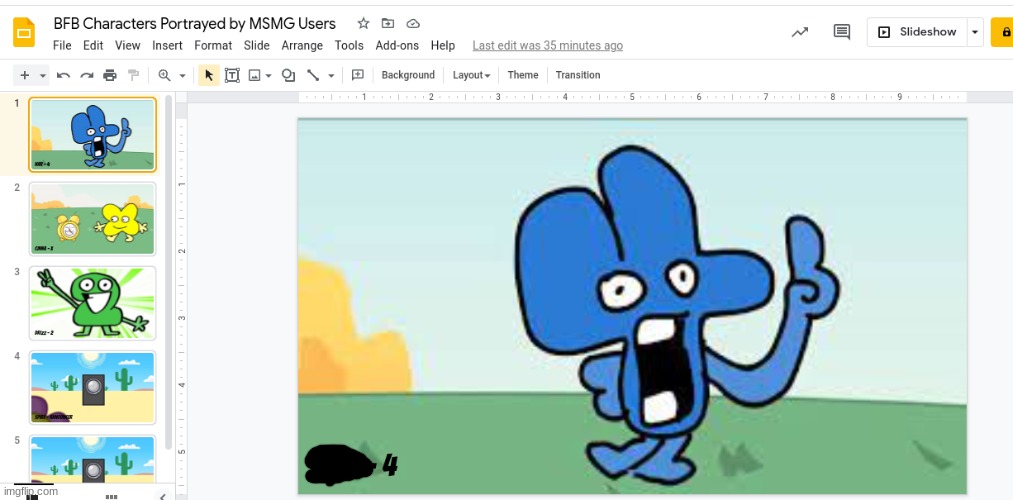Open the shape tool

click(288, 76)
